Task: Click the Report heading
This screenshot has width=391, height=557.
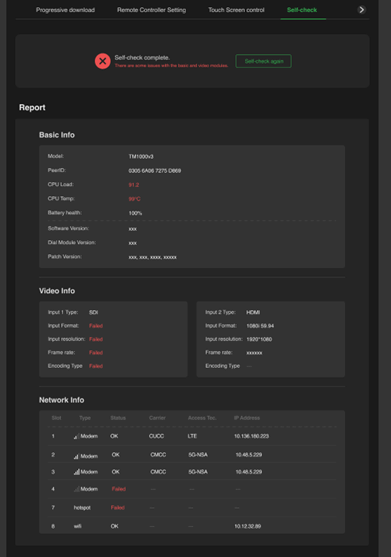Action: click(x=32, y=107)
